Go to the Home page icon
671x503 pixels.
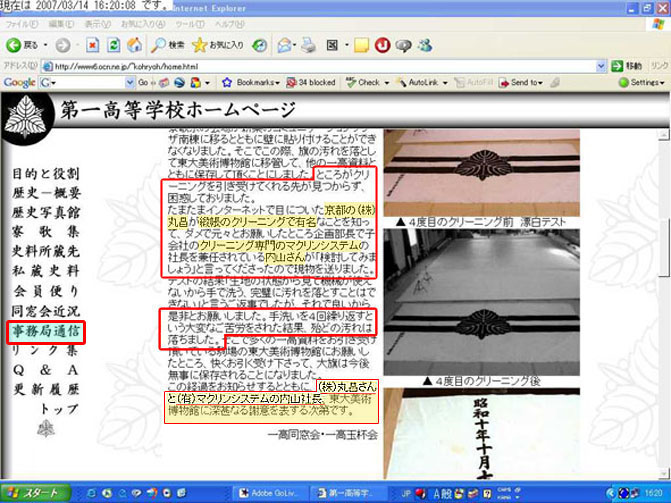134,45
